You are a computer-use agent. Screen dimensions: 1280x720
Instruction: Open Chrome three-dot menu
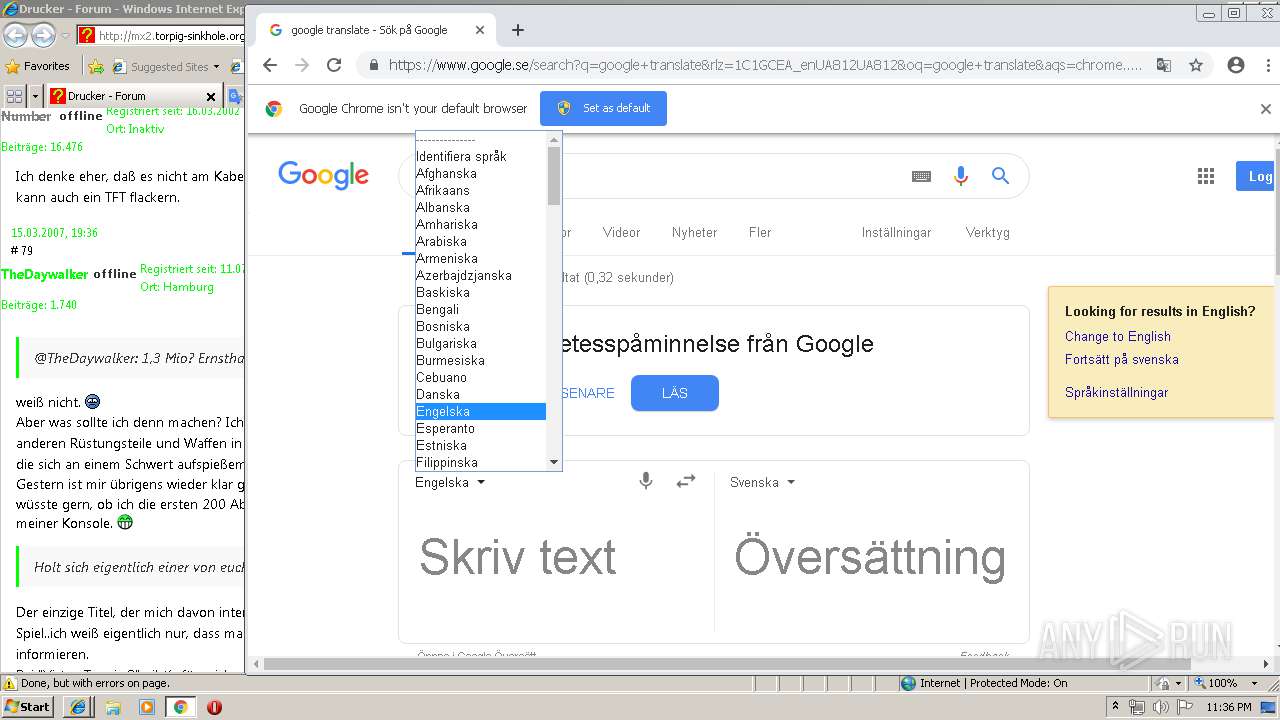pyautogui.click(x=1267, y=65)
